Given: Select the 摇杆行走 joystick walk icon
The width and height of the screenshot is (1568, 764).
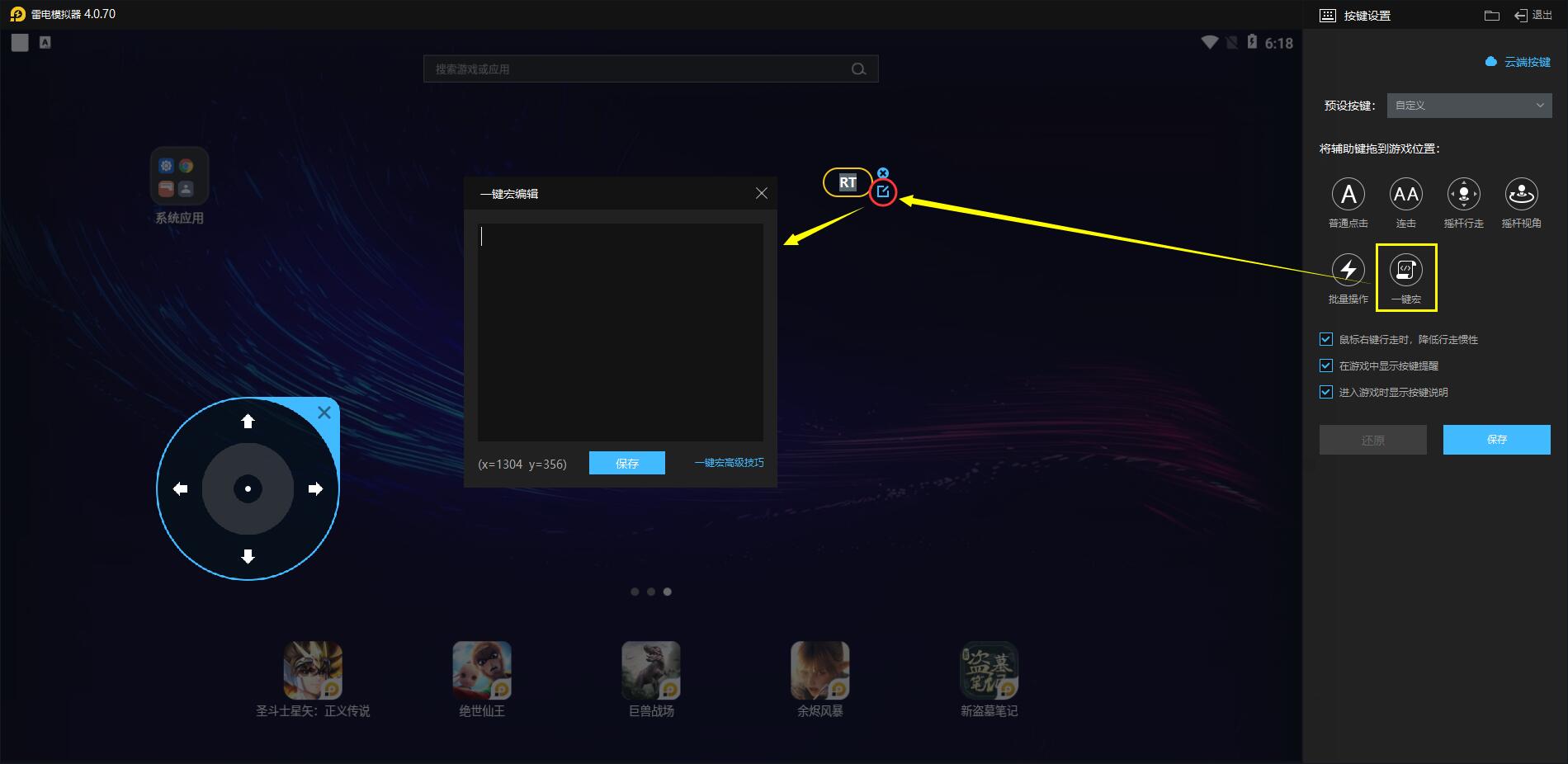Looking at the screenshot, I should tap(1464, 195).
